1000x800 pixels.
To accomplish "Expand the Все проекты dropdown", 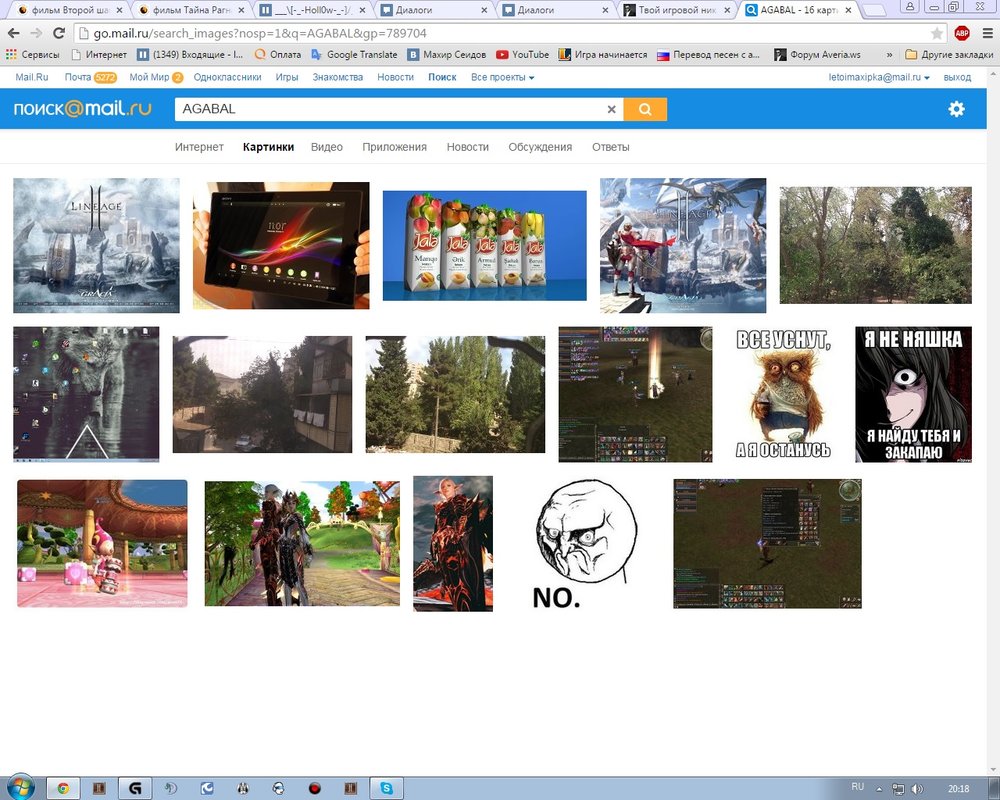I will click(x=502, y=77).
